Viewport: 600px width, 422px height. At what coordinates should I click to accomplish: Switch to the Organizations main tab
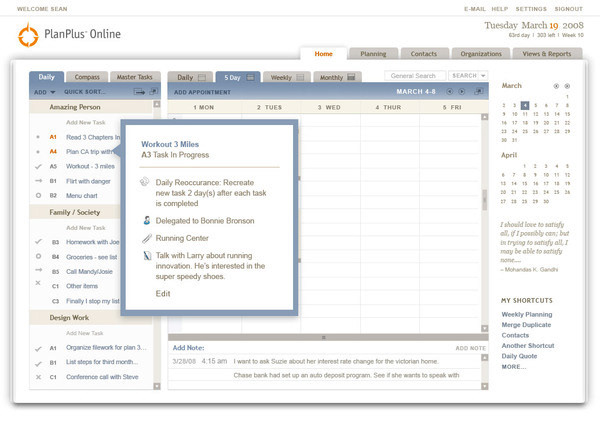[481, 54]
